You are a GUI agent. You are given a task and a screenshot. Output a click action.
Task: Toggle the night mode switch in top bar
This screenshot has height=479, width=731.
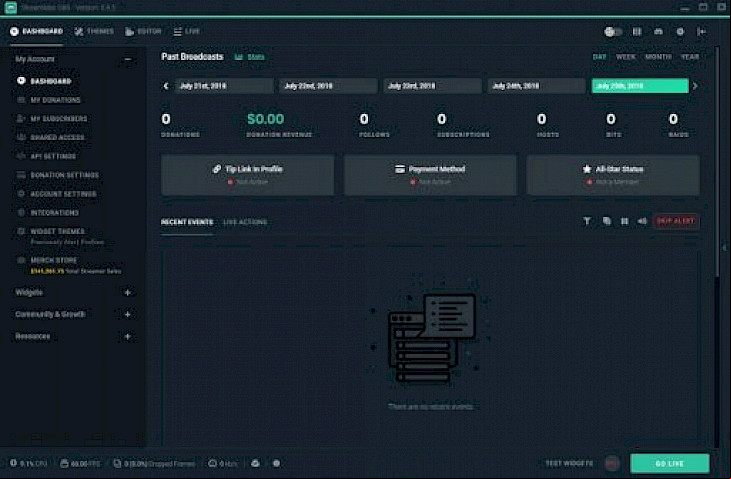613,32
